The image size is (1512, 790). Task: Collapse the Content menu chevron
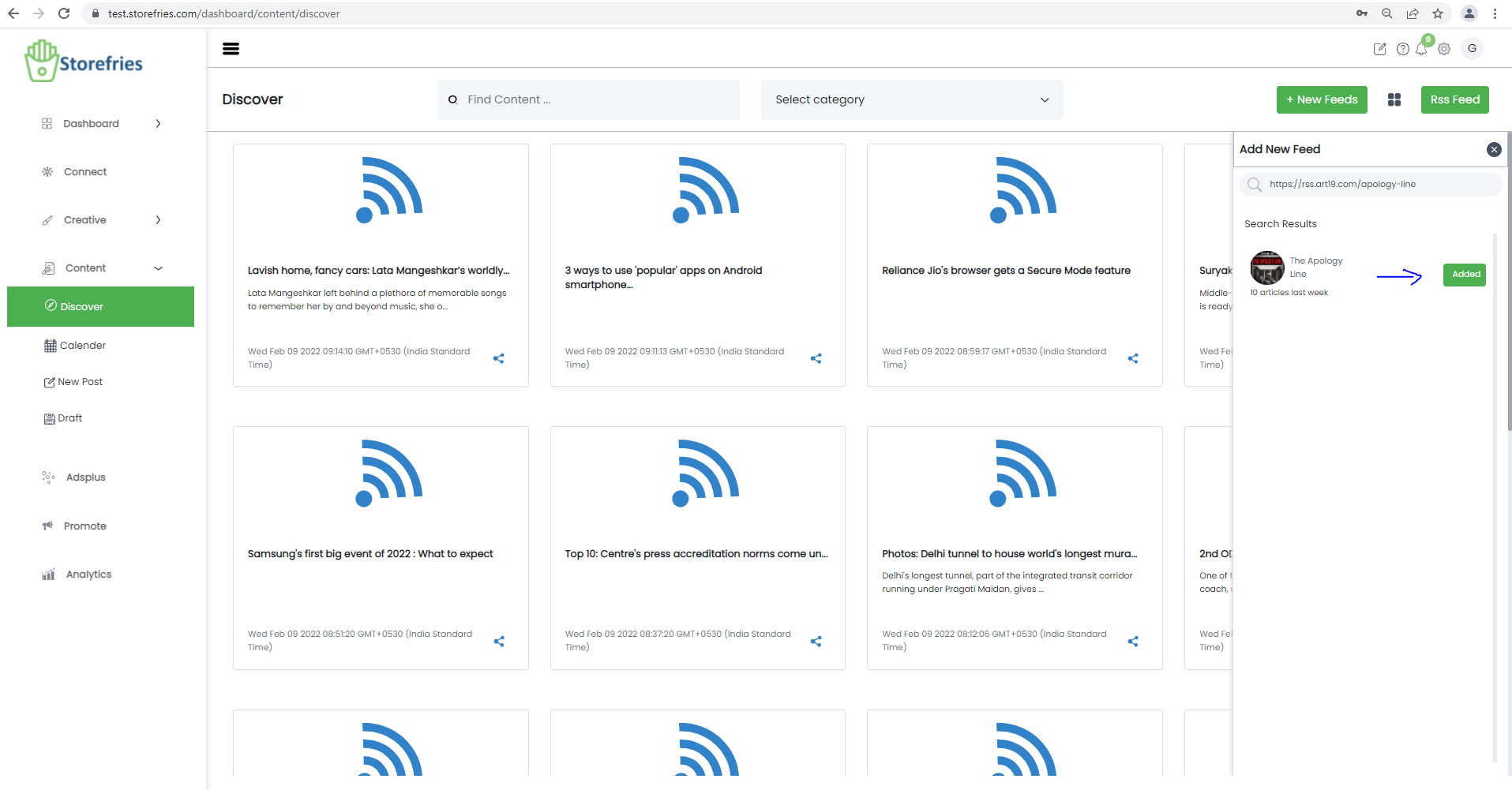click(158, 268)
